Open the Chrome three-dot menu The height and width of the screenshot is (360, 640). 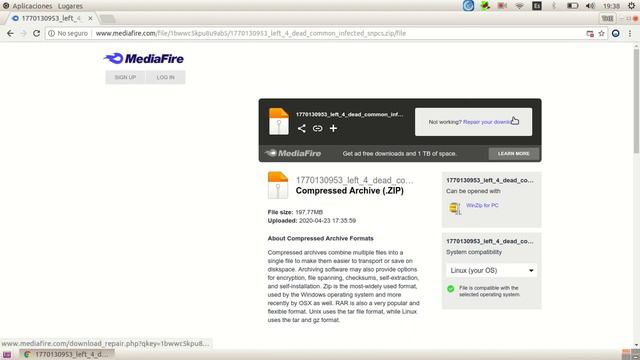tap(630, 33)
